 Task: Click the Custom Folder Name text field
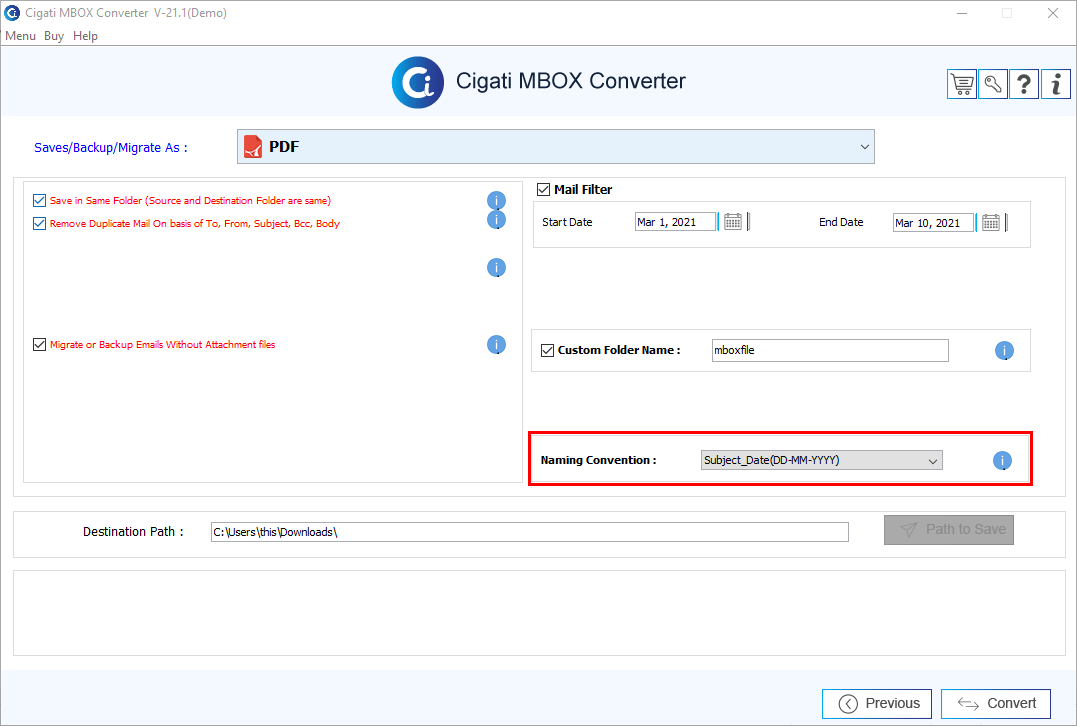(830, 350)
